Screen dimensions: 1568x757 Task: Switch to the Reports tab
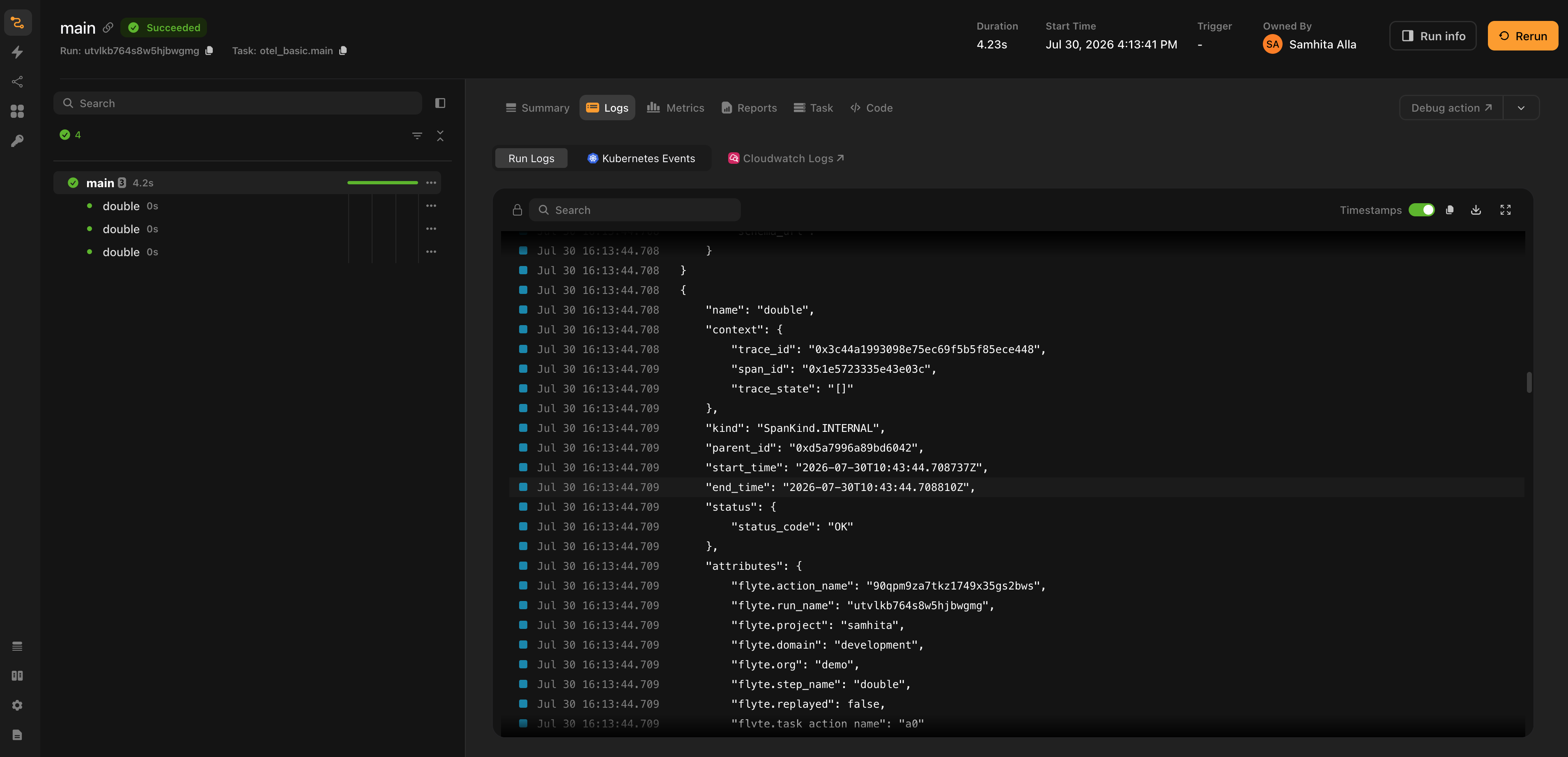[x=750, y=108]
